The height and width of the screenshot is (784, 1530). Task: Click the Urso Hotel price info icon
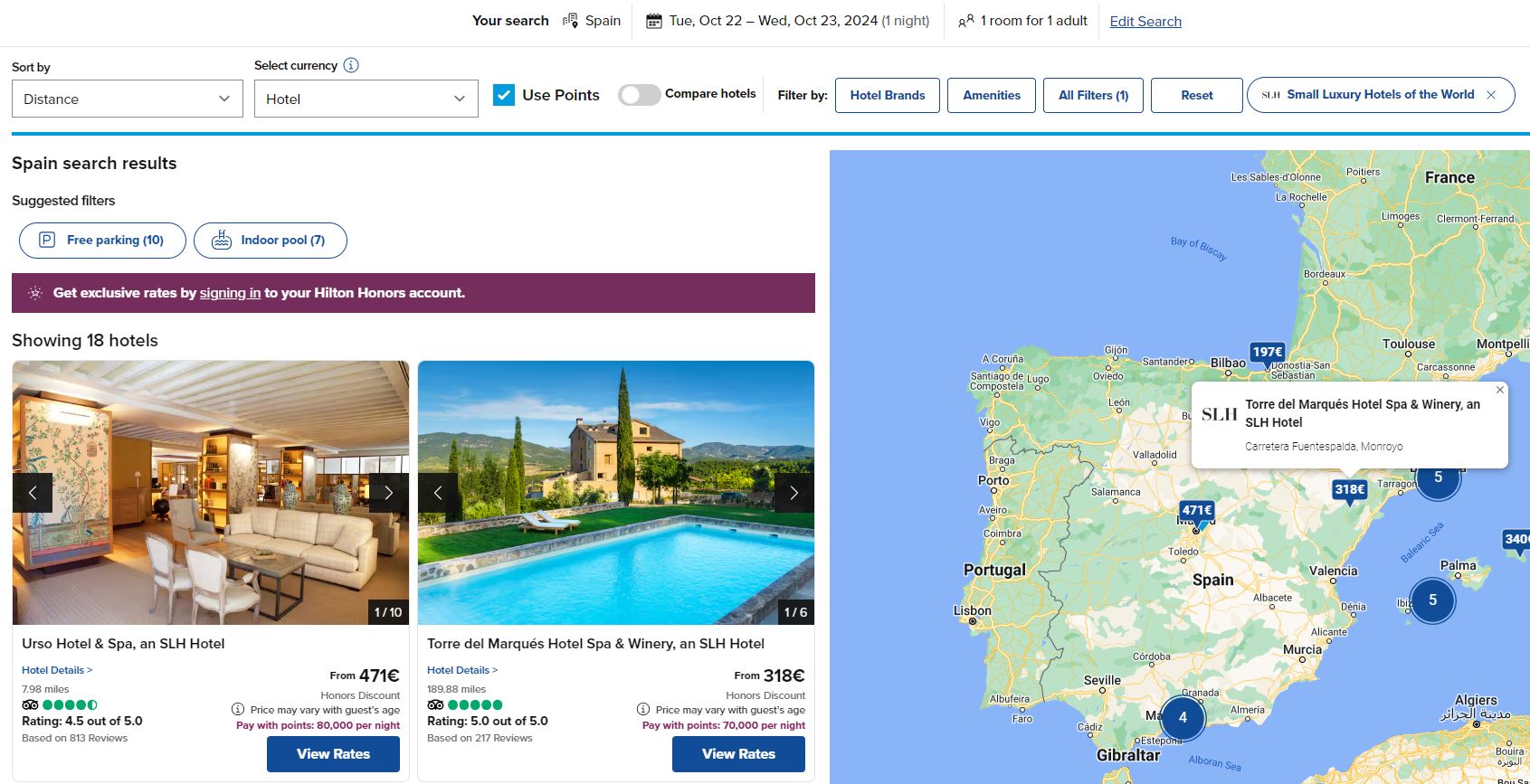[x=238, y=710]
